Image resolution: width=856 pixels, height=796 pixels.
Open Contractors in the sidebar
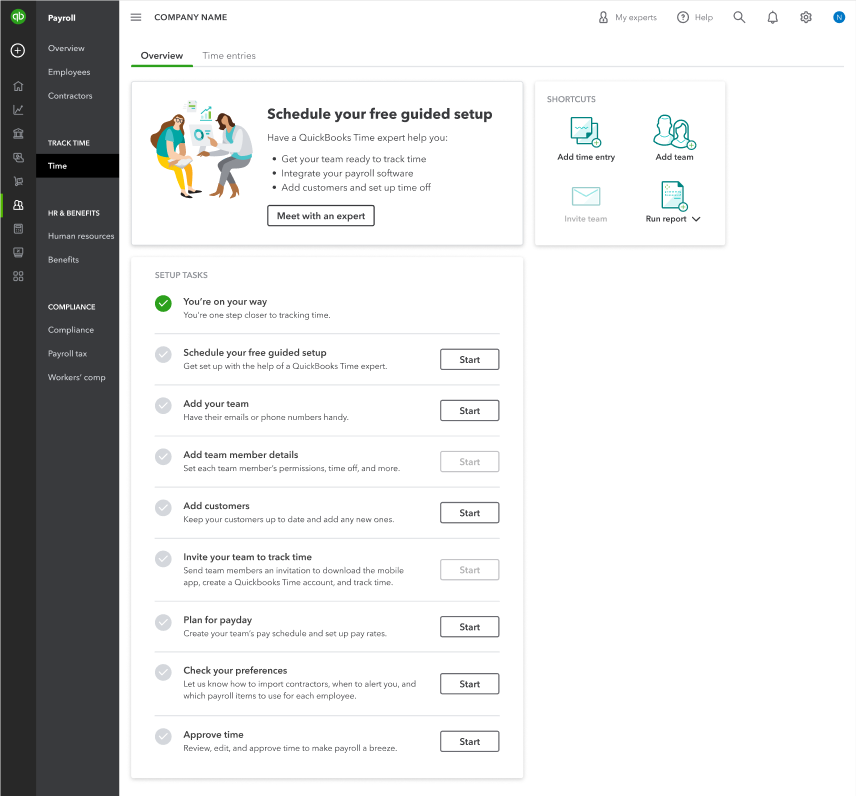[x=70, y=96]
